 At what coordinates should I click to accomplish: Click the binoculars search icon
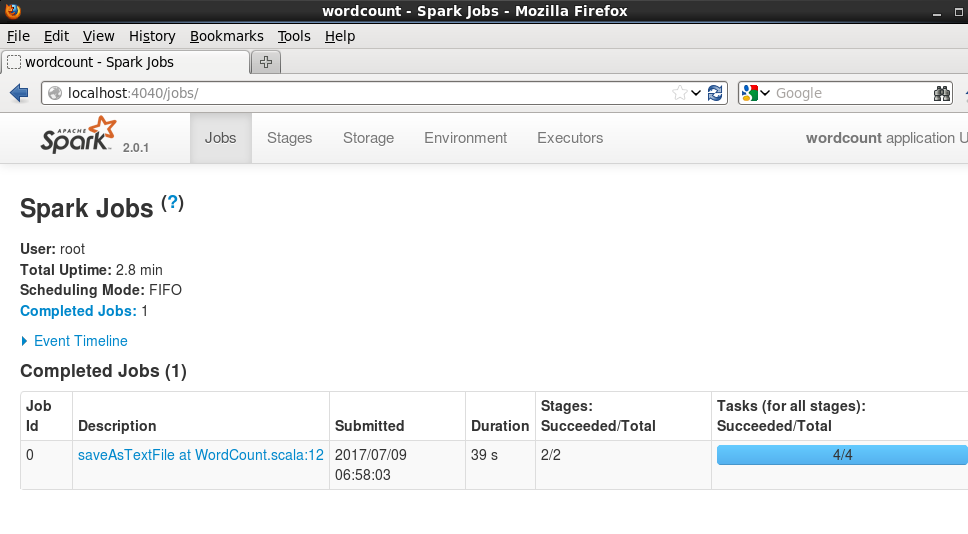[x=942, y=93]
